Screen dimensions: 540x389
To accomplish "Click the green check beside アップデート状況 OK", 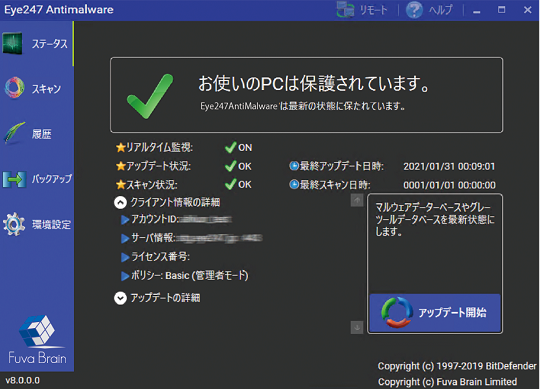I will pos(230,166).
